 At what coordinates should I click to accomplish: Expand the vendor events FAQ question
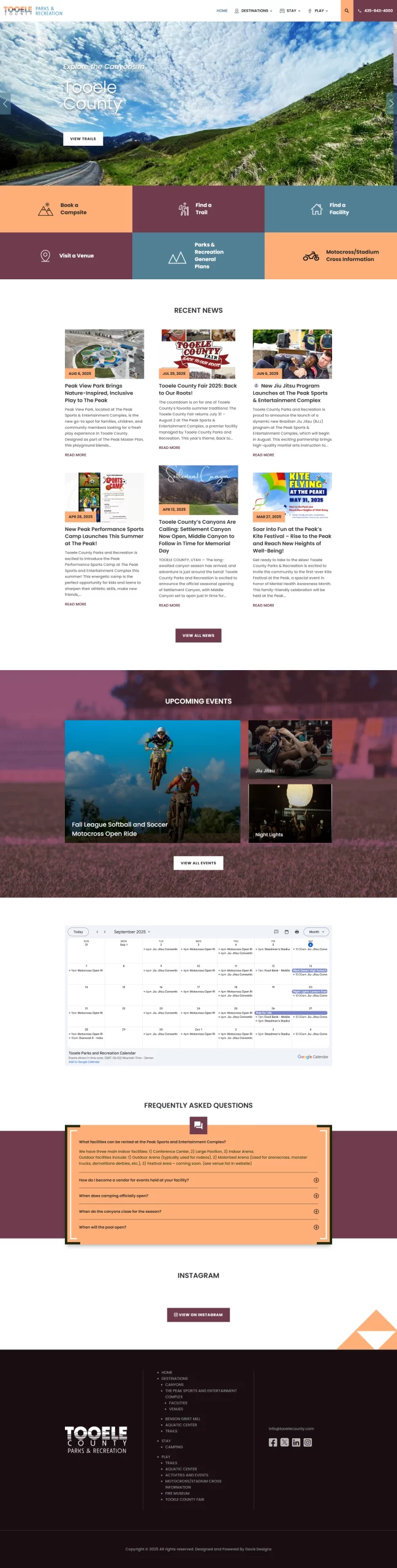pyautogui.click(x=316, y=1179)
